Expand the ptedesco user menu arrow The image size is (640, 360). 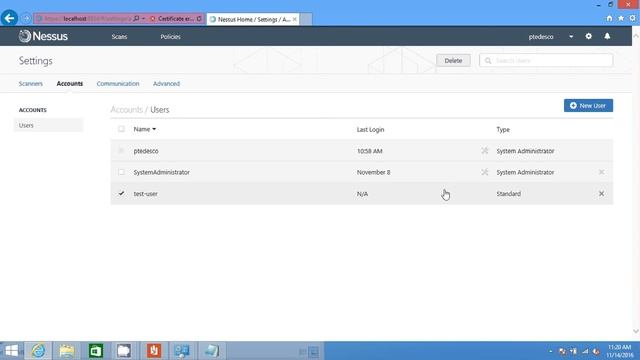571,37
